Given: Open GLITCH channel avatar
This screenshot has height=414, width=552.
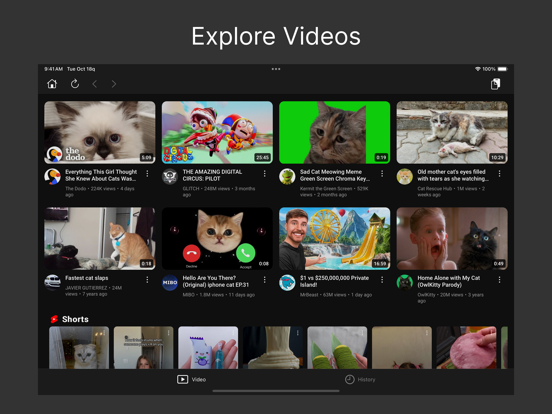Looking at the screenshot, I should pos(170,176).
